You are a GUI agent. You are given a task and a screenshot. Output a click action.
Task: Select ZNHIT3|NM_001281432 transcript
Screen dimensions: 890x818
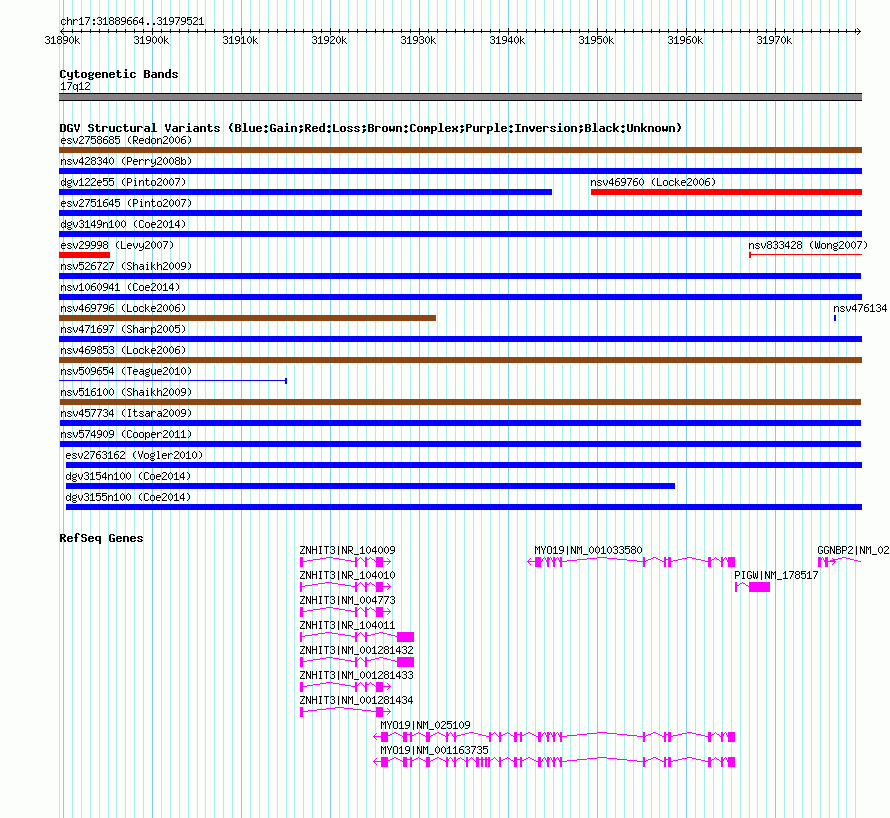click(x=356, y=662)
